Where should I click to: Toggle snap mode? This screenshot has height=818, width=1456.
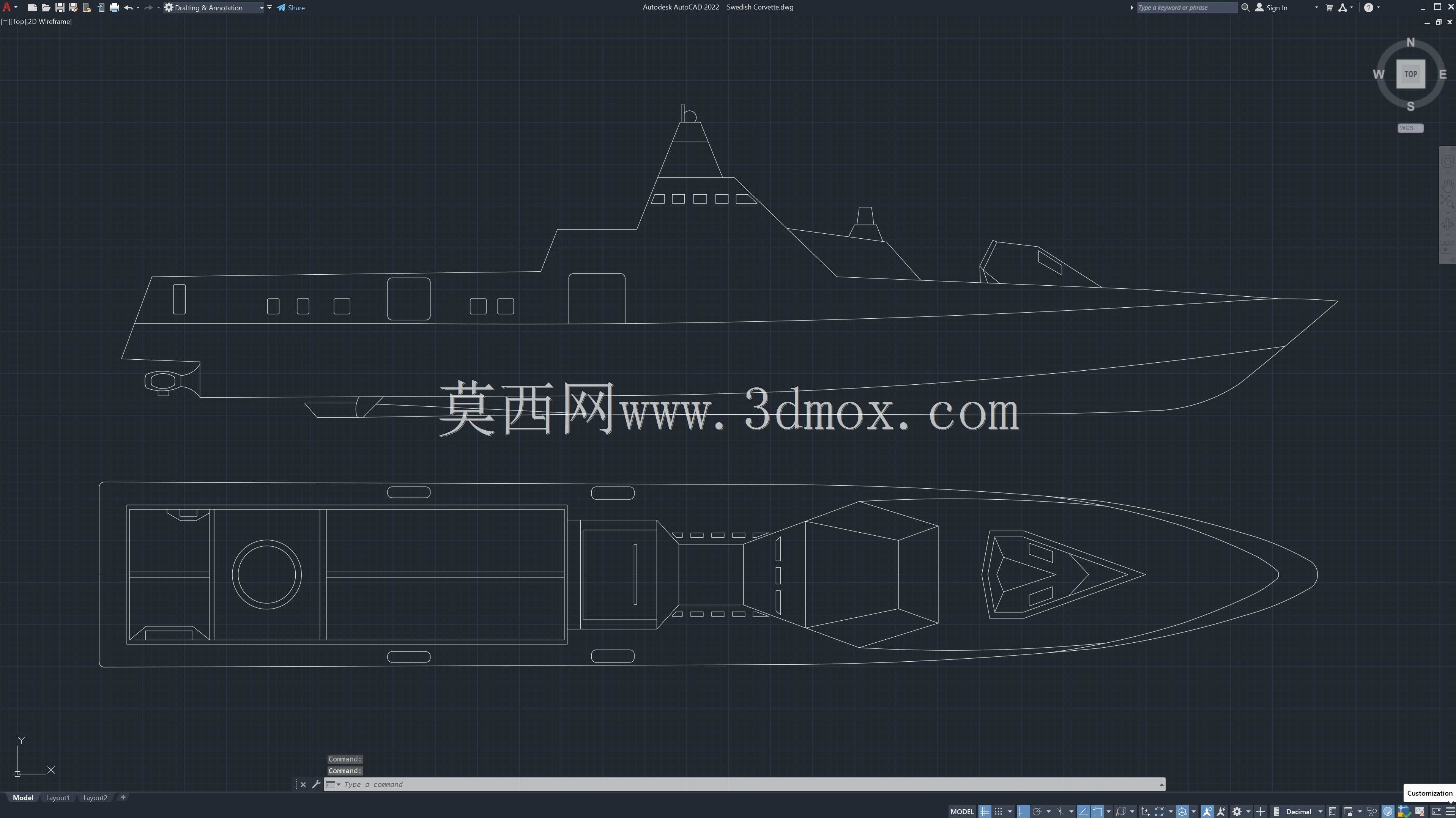pyautogui.click(x=998, y=812)
